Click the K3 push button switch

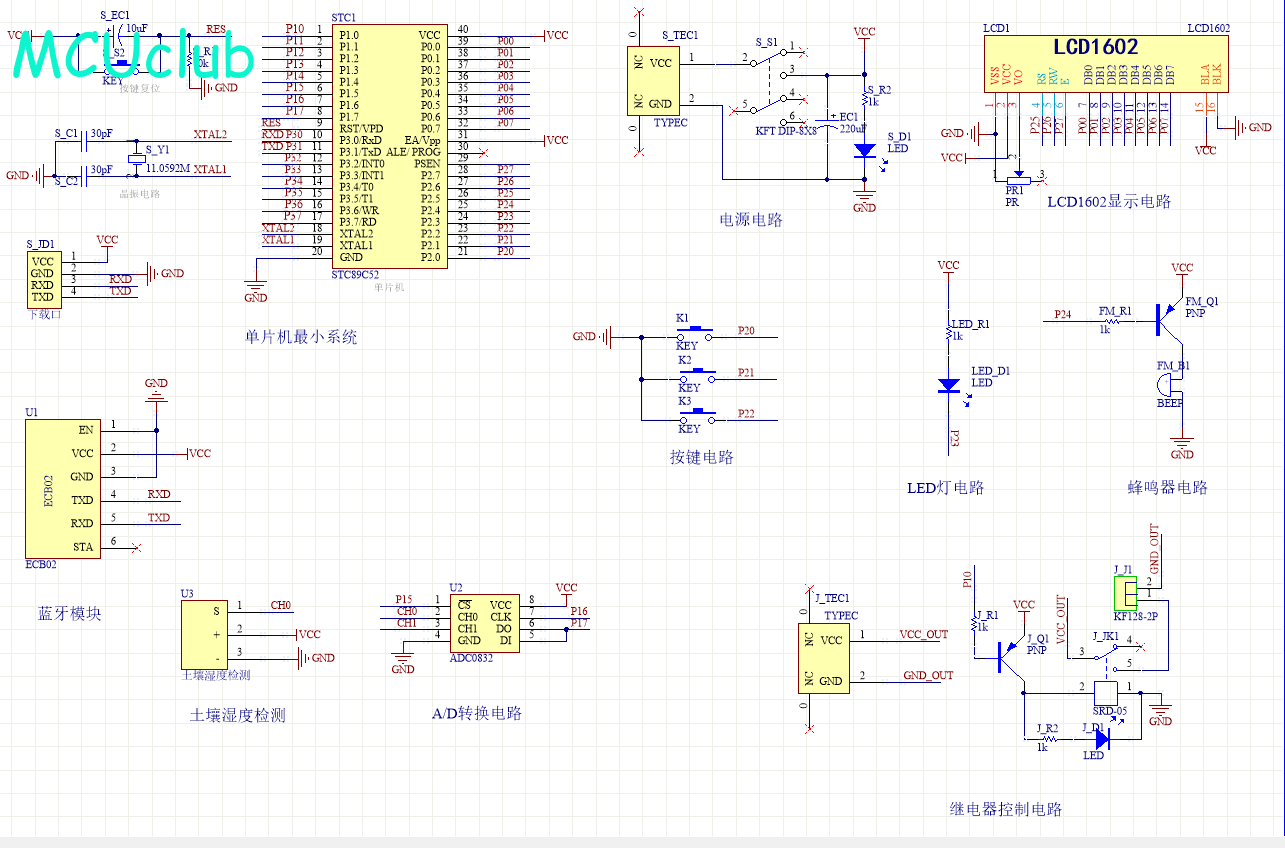pyautogui.click(x=696, y=415)
